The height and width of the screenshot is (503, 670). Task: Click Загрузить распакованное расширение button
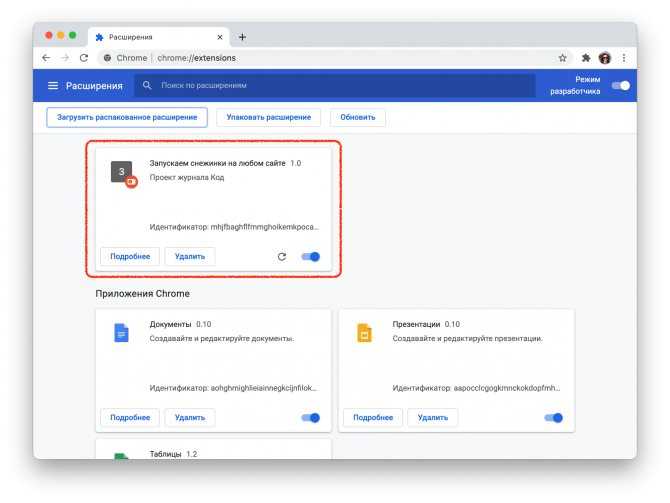(x=127, y=117)
